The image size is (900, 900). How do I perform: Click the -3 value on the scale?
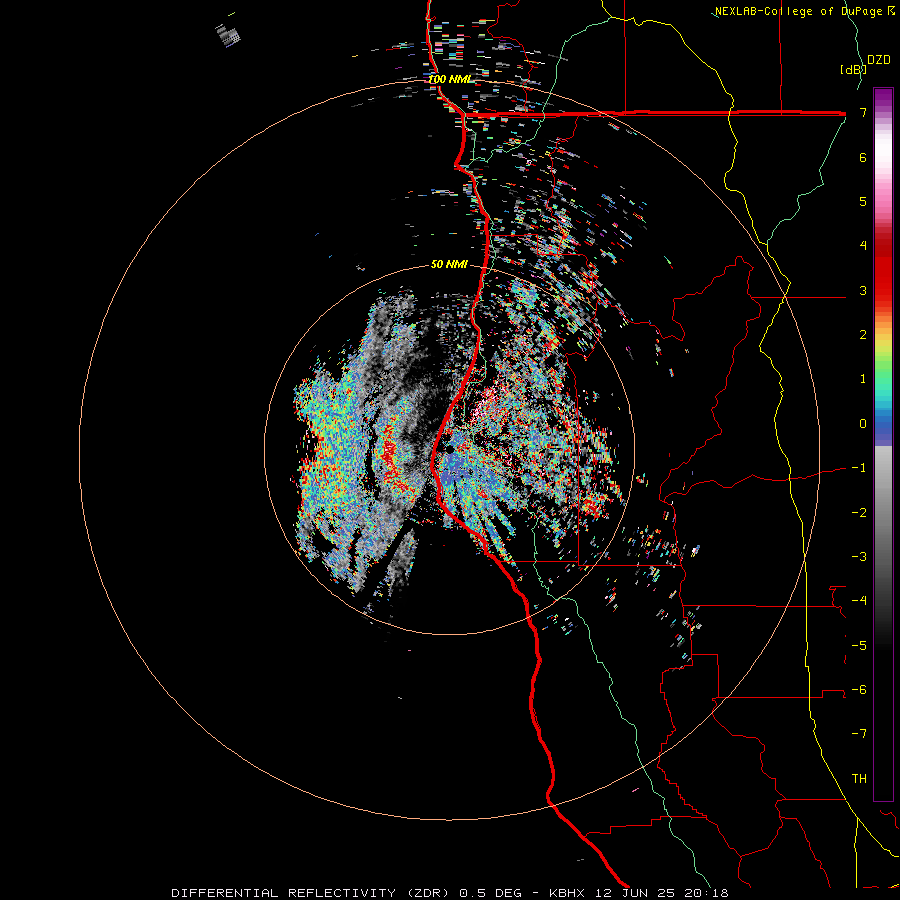pos(859,556)
